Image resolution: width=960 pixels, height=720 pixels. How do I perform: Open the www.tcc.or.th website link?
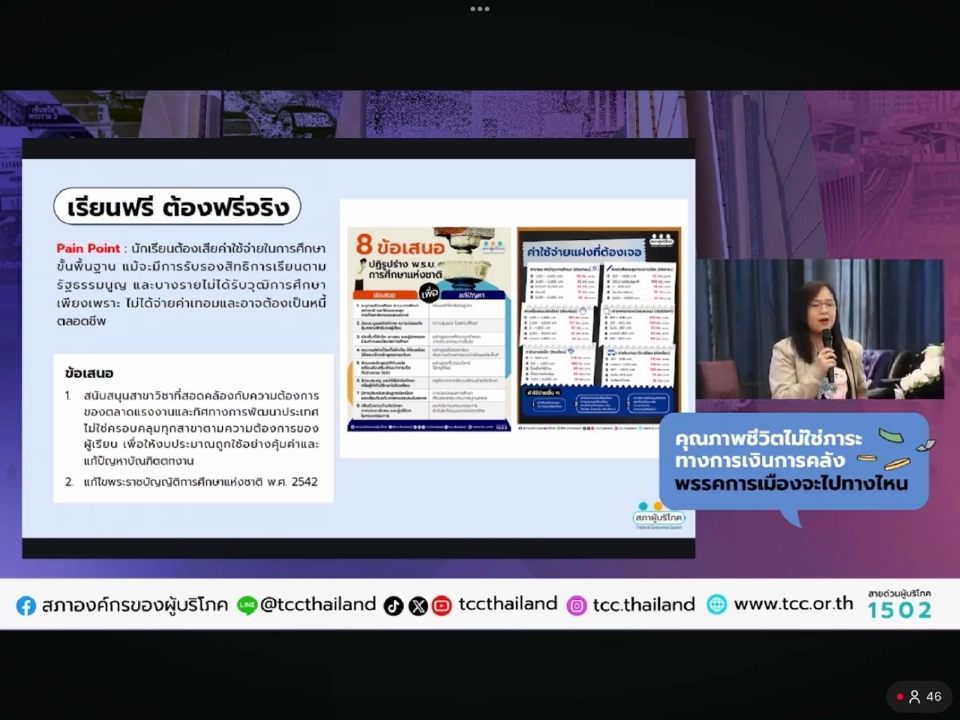pyautogui.click(x=793, y=604)
